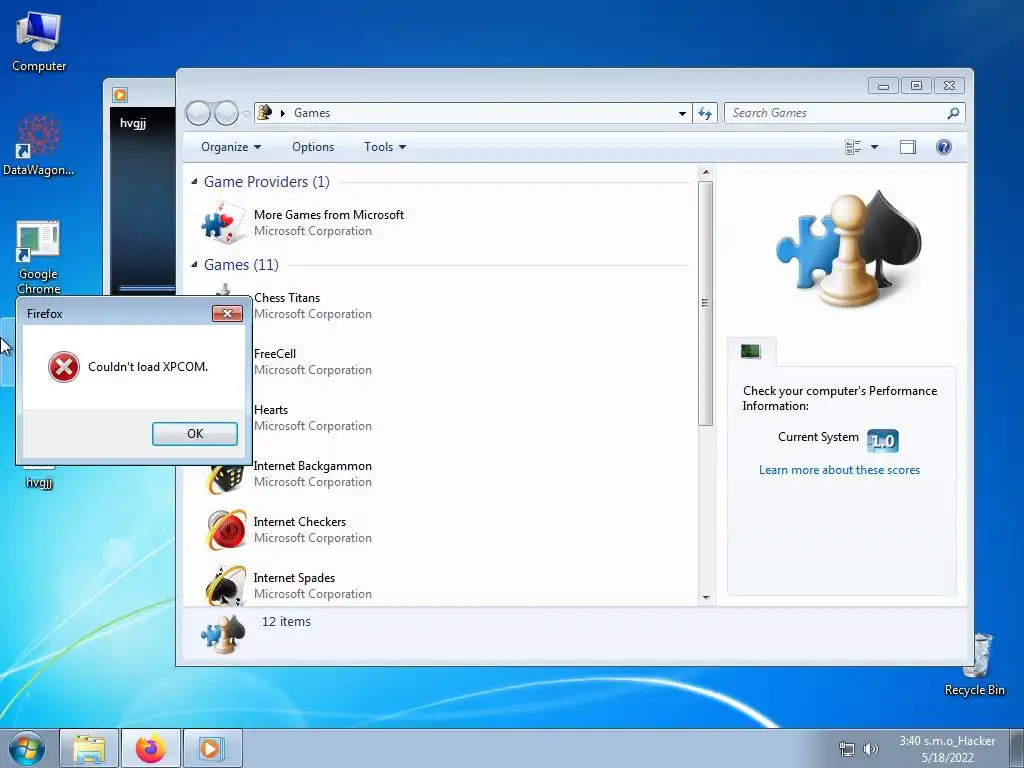Select the Internet Checkers icon
This screenshot has width=1024, height=768.
226,530
